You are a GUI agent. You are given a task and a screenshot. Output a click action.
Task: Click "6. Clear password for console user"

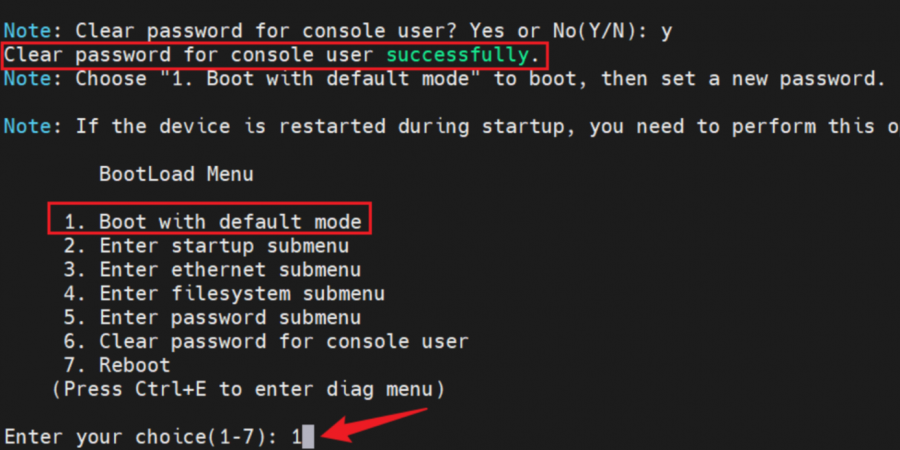[x=266, y=342]
